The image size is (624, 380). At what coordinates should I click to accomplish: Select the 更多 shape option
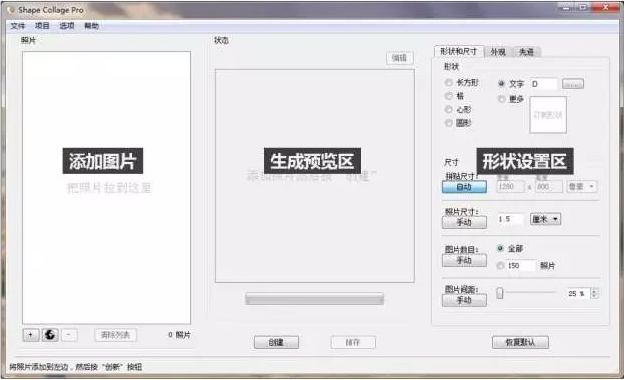pyautogui.click(x=501, y=99)
